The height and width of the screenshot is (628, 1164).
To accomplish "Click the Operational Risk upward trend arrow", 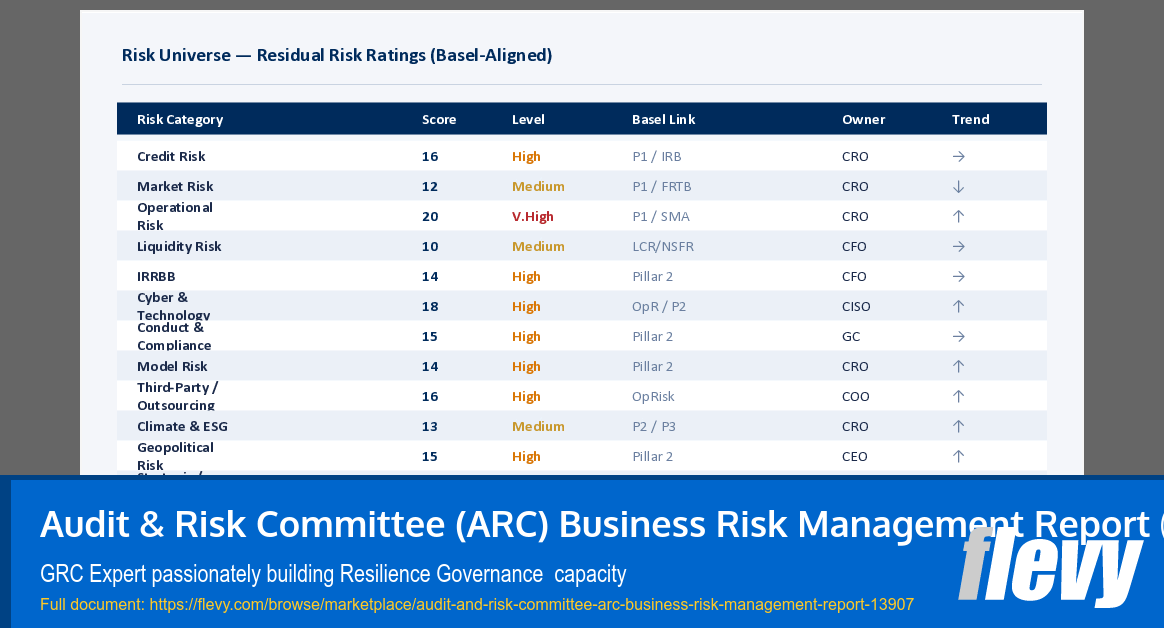I will pos(958,217).
